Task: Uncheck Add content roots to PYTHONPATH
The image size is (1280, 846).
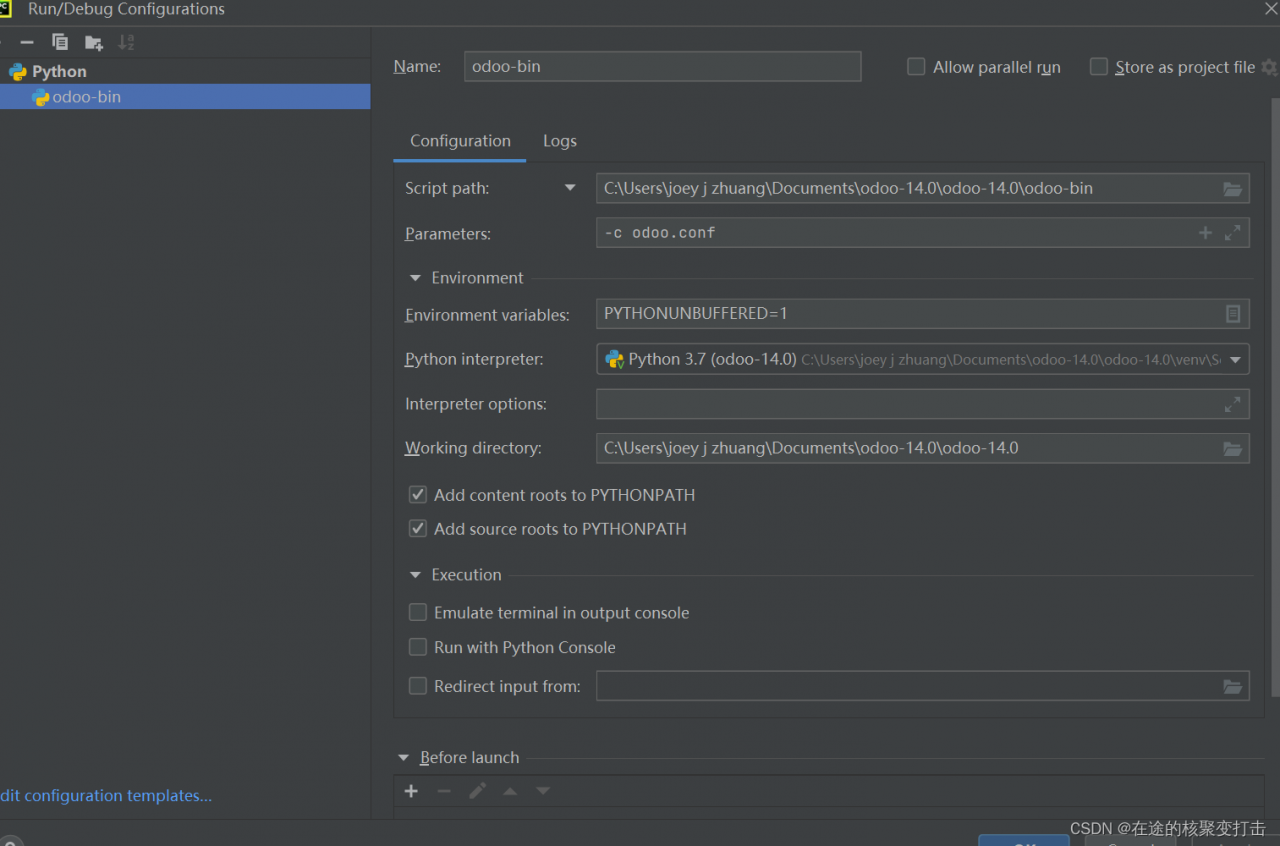Action: 418,495
